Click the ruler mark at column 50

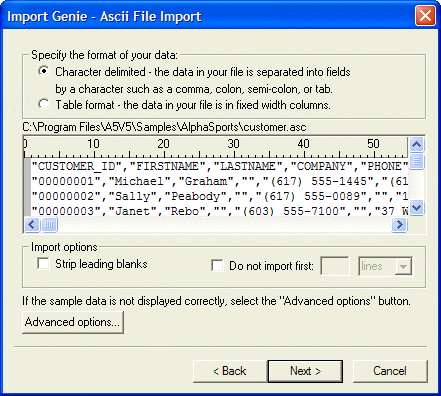373,144
